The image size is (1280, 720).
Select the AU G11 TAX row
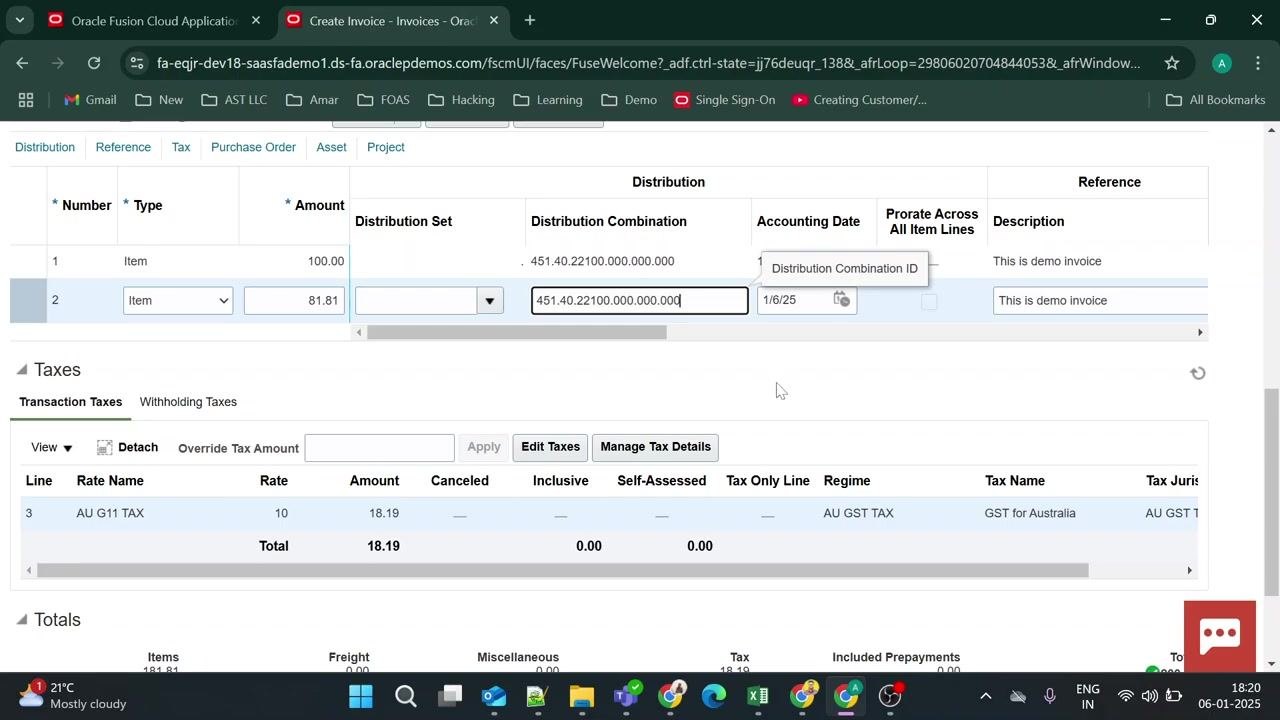pos(608,513)
